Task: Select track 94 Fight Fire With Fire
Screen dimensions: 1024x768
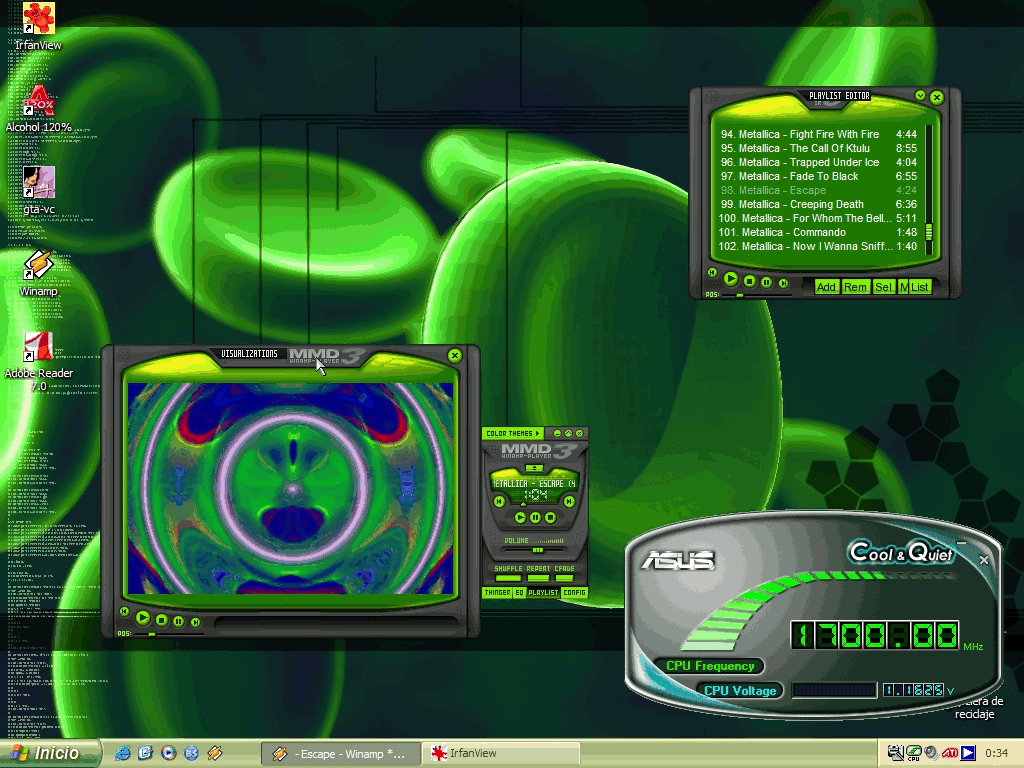Action: pos(818,134)
